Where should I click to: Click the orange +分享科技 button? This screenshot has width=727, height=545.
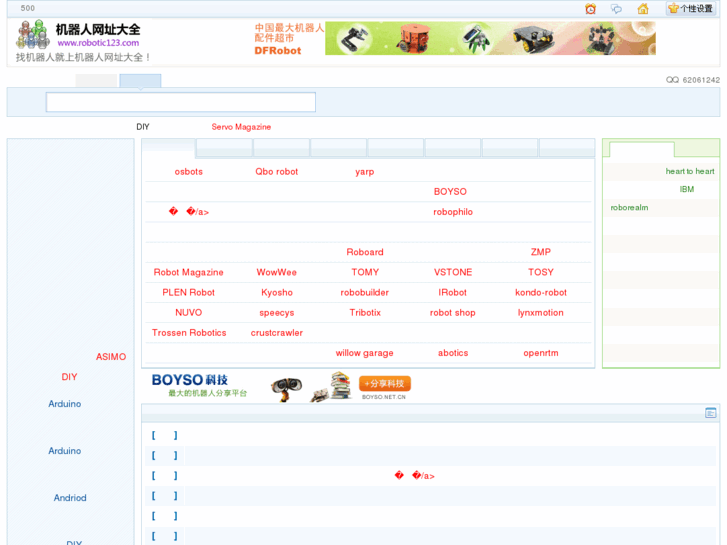[385, 384]
